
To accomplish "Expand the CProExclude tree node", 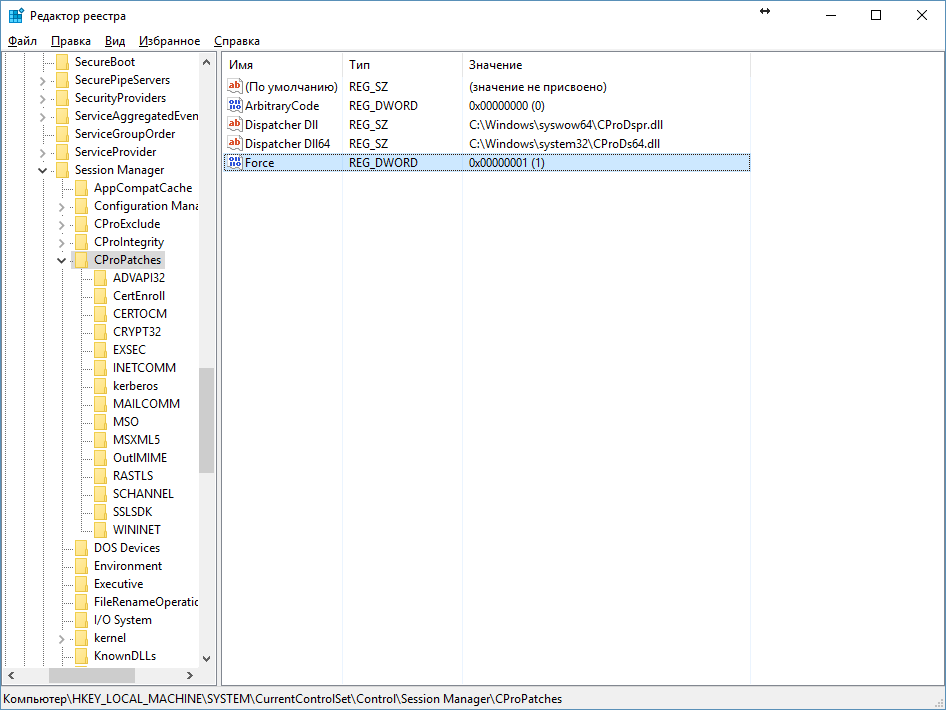I will pyautogui.click(x=62, y=224).
